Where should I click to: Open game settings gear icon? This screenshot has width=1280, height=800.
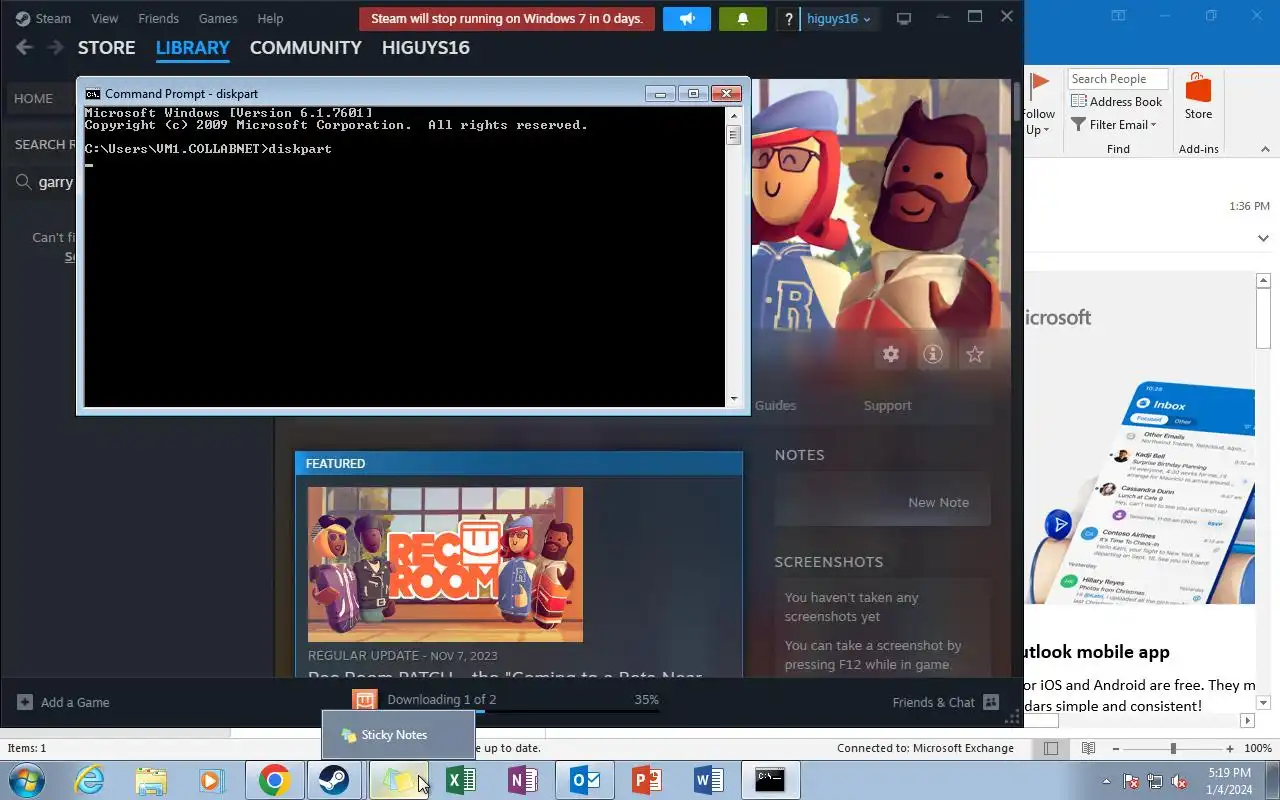pyautogui.click(x=890, y=354)
